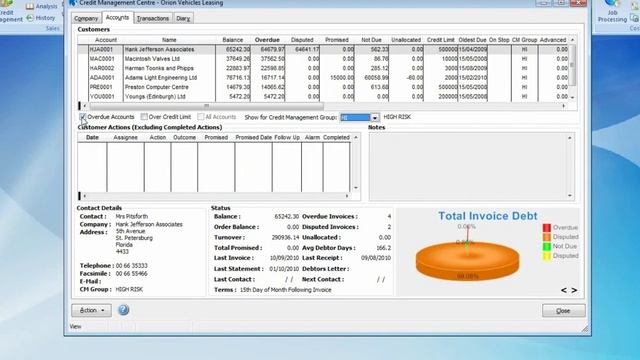The image size is (640, 360).
Task: Click account code MAC0001
Action: (102, 59)
